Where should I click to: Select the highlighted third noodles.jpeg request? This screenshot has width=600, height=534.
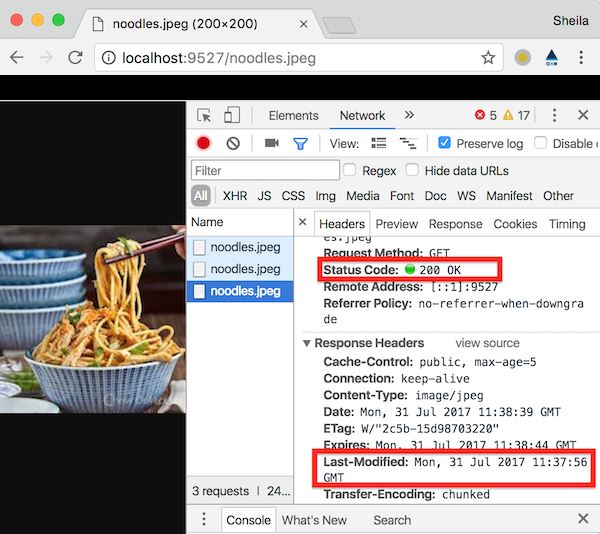click(x=240, y=291)
